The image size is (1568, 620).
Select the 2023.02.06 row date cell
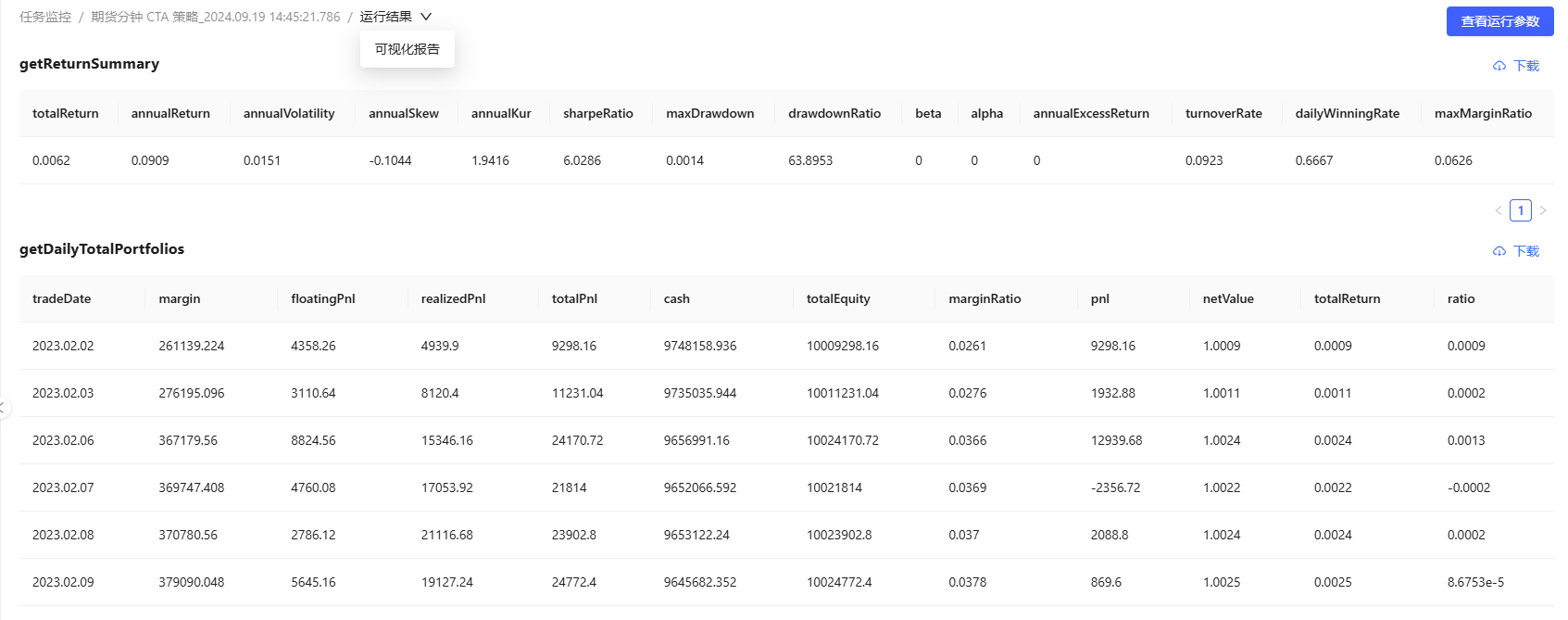(63, 440)
